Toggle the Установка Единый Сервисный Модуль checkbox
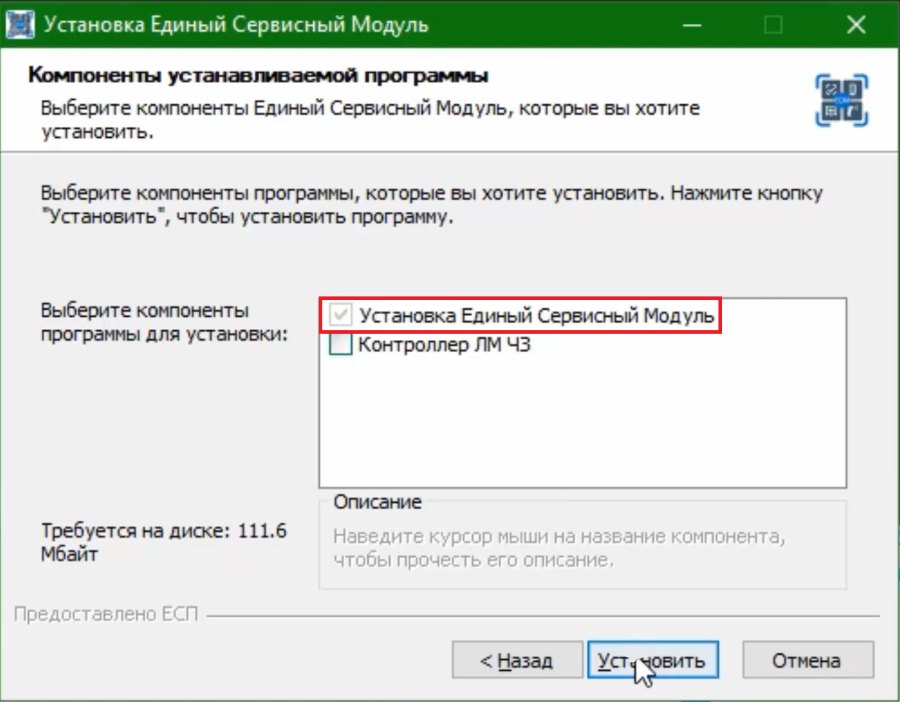This screenshot has height=702, width=900. [x=340, y=315]
